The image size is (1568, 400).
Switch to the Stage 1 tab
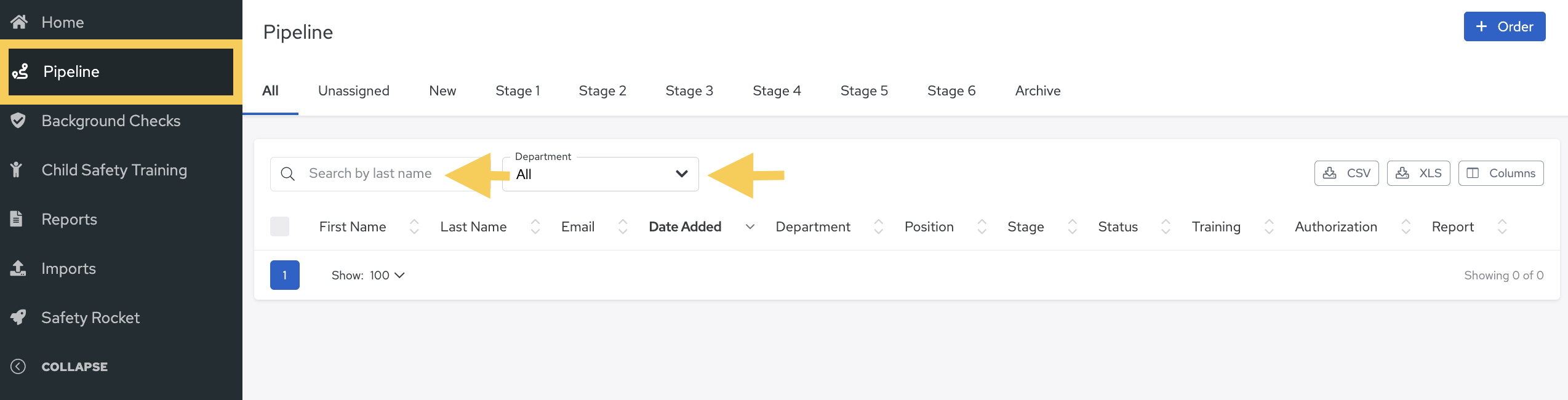point(518,90)
